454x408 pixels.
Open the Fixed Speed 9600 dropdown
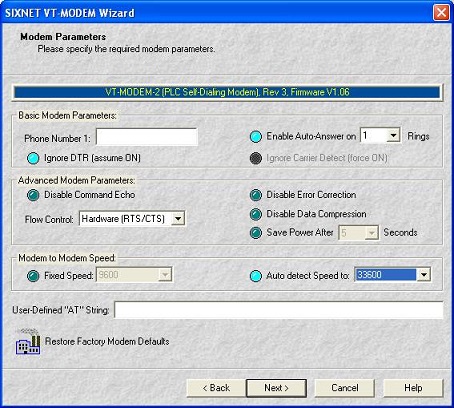click(x=165, y=275)
